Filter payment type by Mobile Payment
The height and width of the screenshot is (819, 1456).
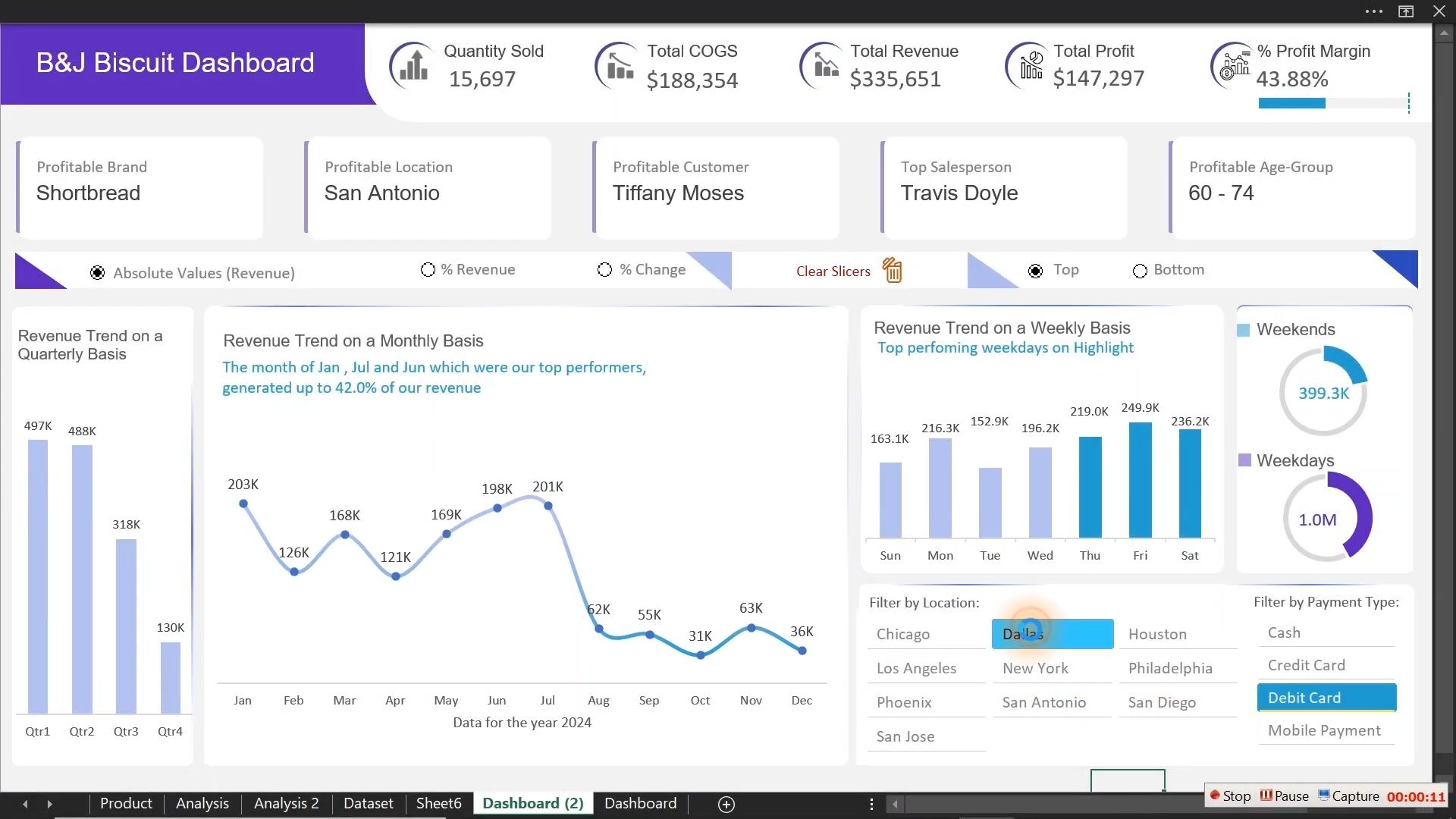(1326, 730)
